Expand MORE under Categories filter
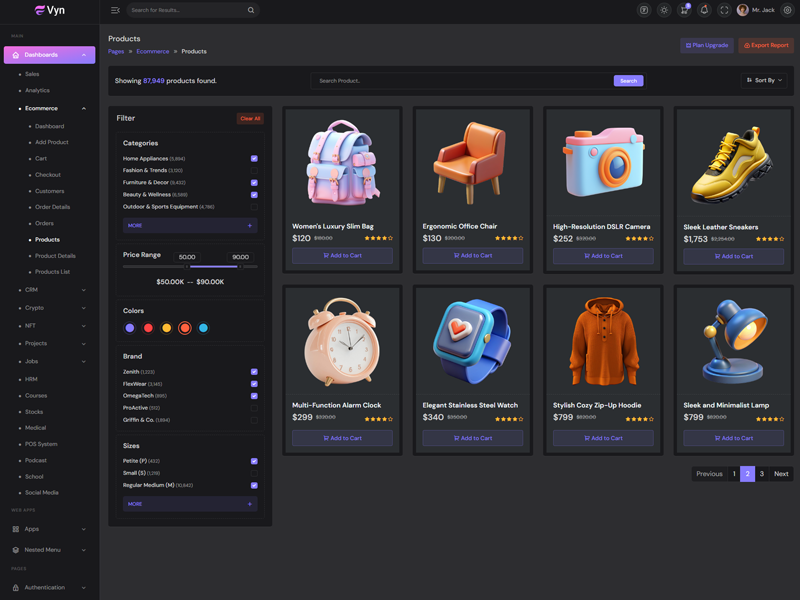Screen dimensions: 800x600 click(x=189, y=226)
